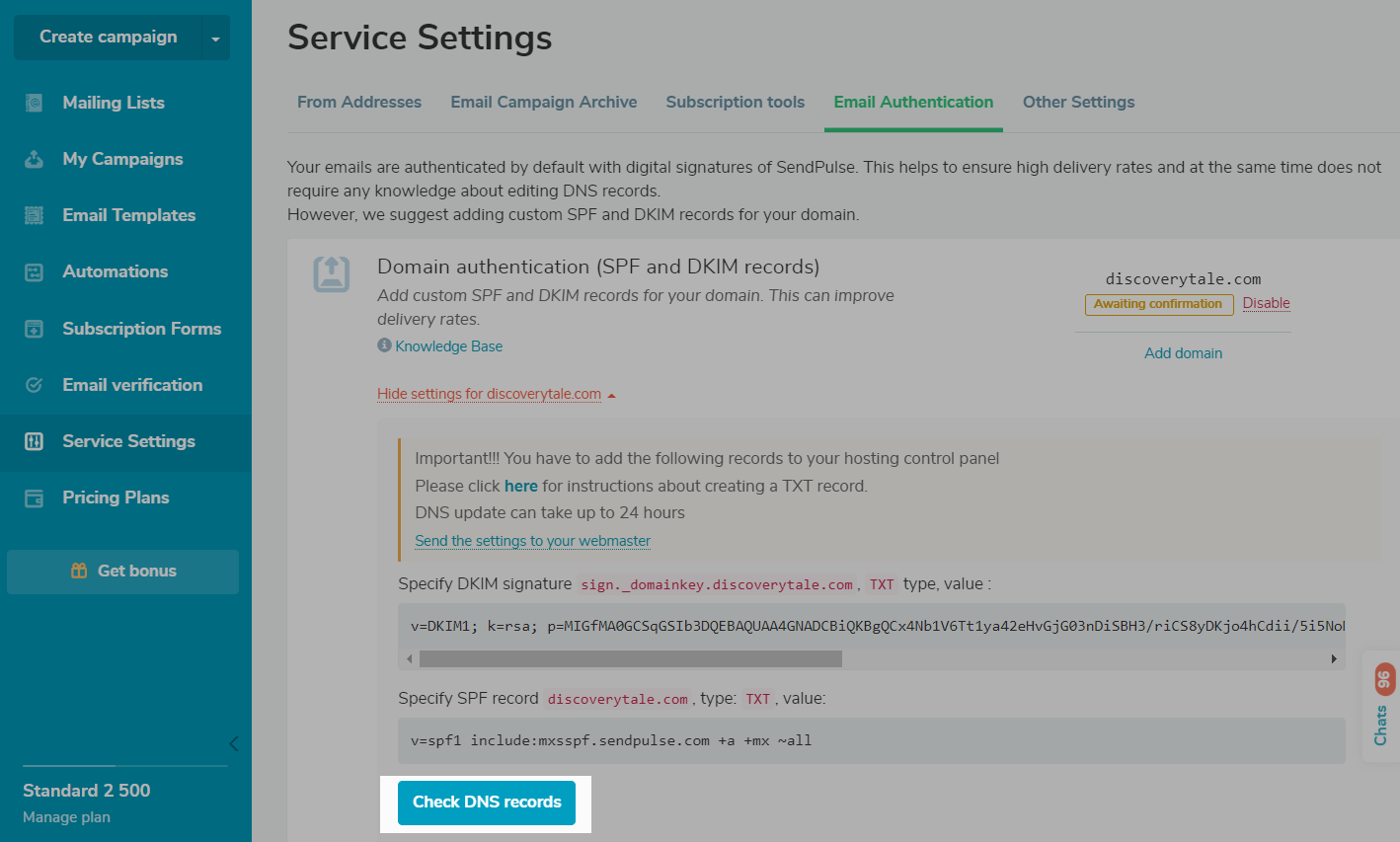This screenshot has height=842, width=1400.
Task: Click the Get bonus button
Action: point(123,572)
